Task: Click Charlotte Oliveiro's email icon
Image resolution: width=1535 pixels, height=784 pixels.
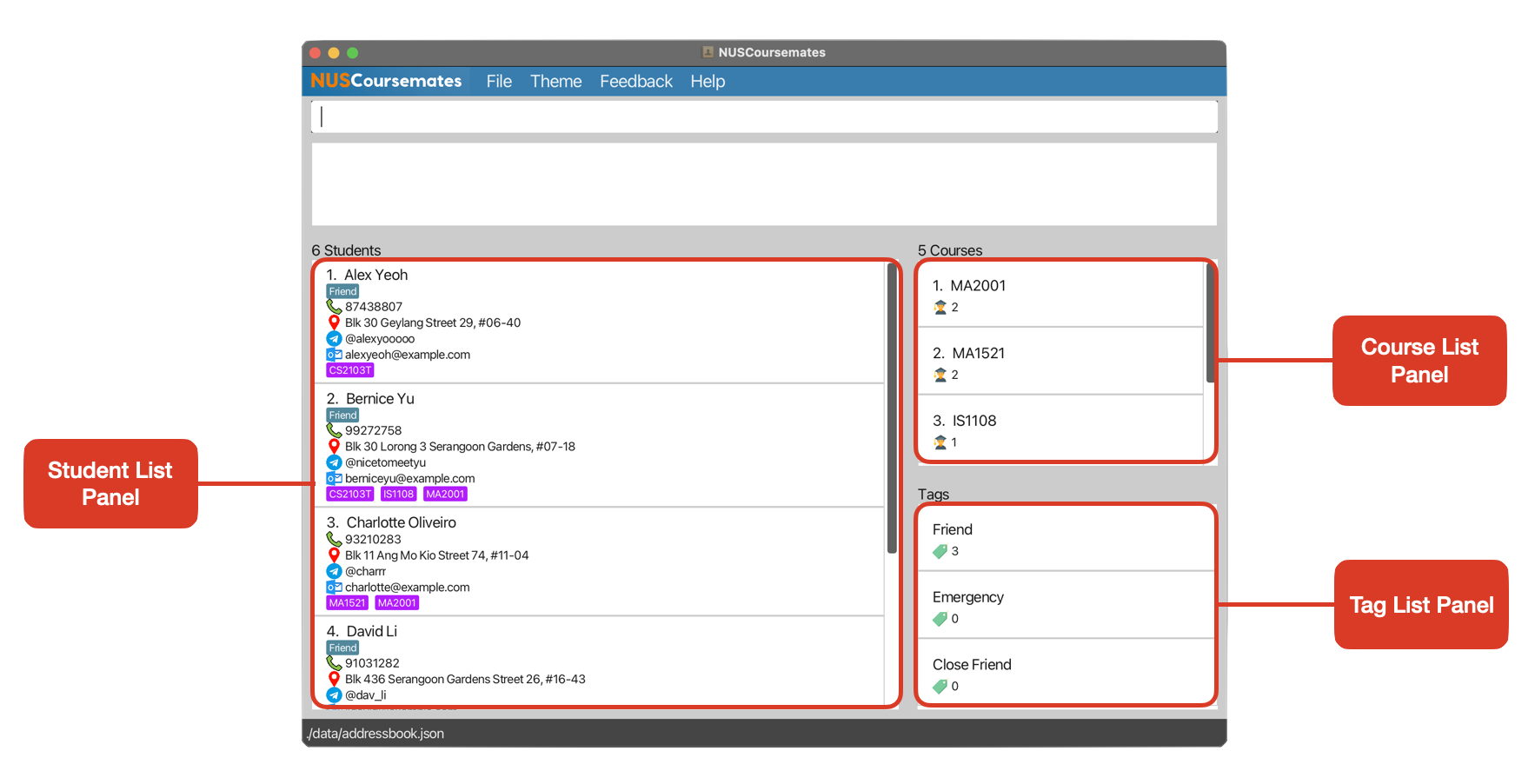Action: coord(334,588)
